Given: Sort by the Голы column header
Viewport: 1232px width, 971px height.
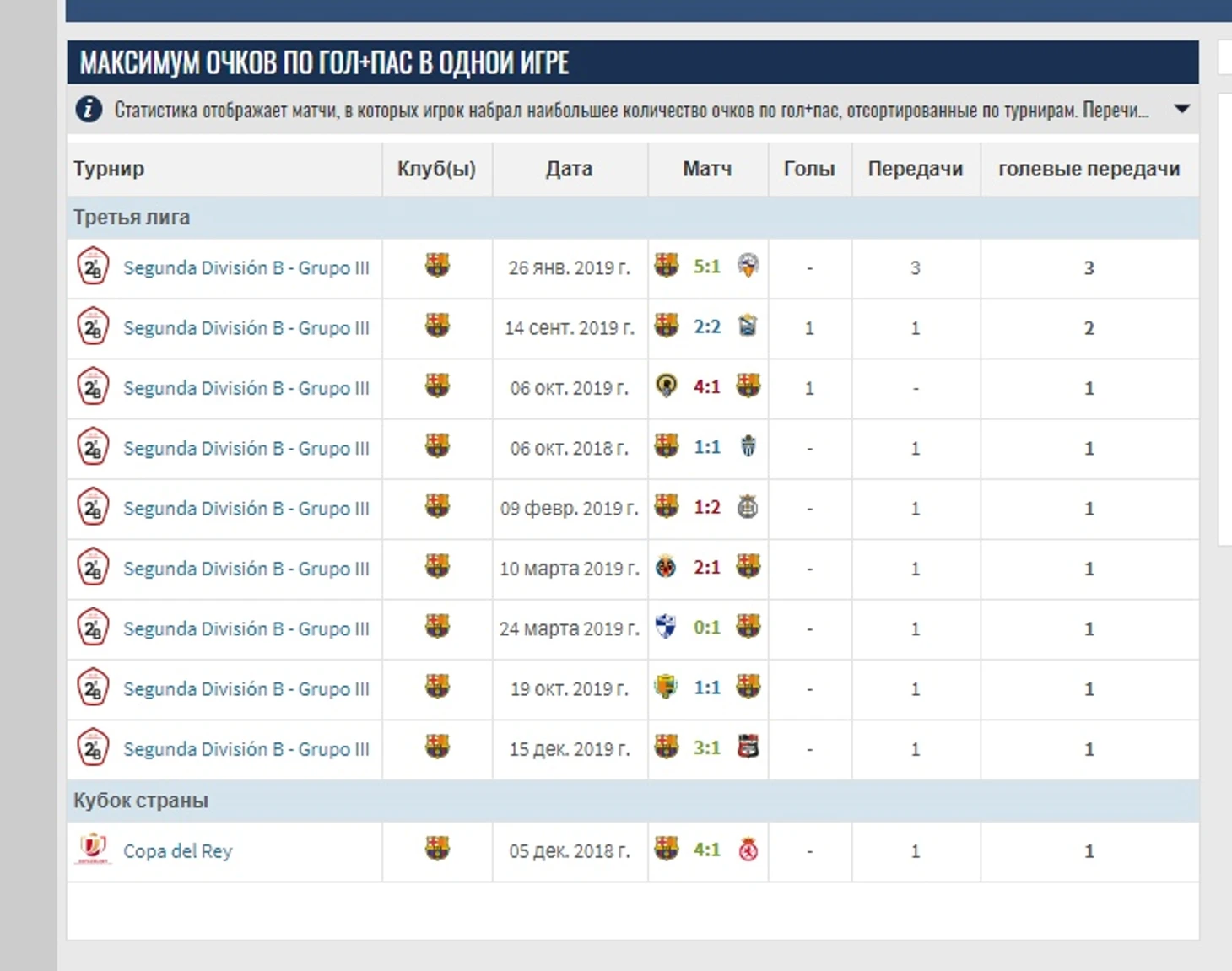Looking at the screenshot, I should [x=809, y=169].
